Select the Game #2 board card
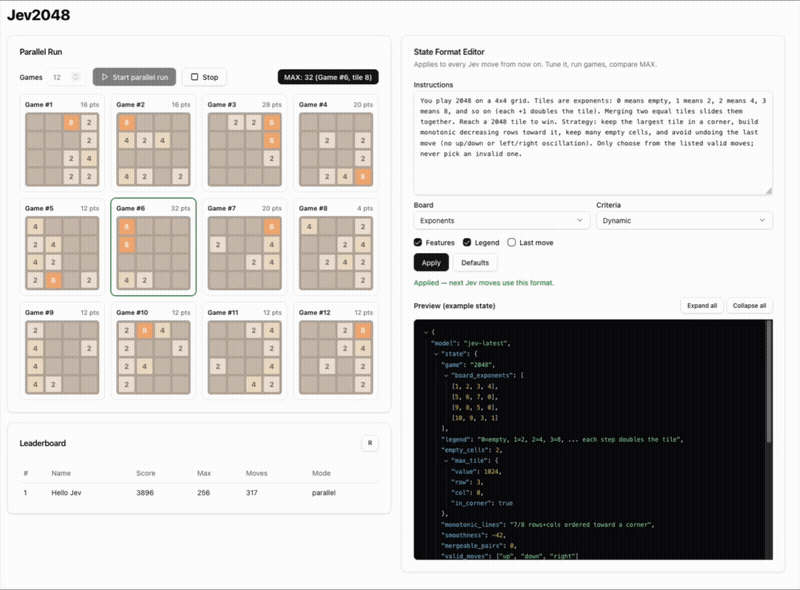This screenshot has height=590, width=800. tap(154, 141)
